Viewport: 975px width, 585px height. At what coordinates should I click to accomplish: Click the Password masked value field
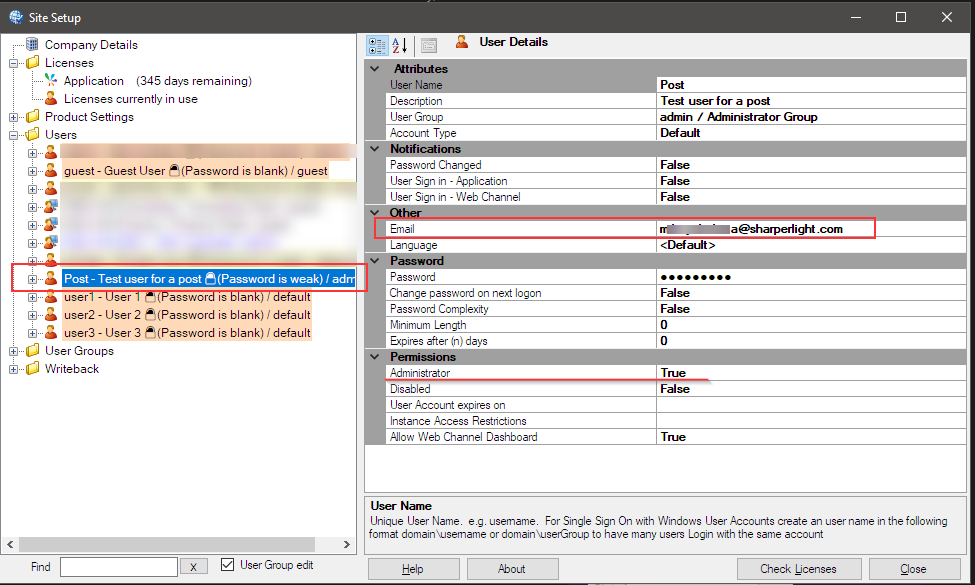click(x=811, y=277)
